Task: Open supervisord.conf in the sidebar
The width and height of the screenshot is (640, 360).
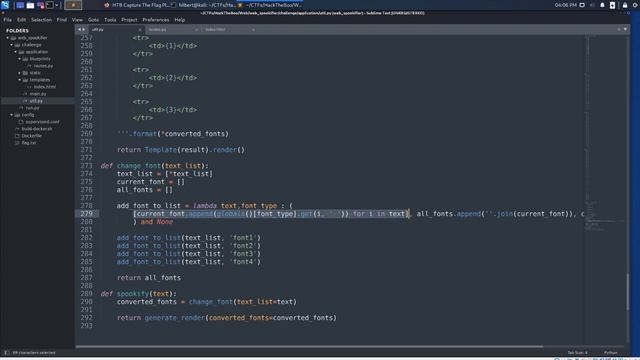Action: click(42, 122)
